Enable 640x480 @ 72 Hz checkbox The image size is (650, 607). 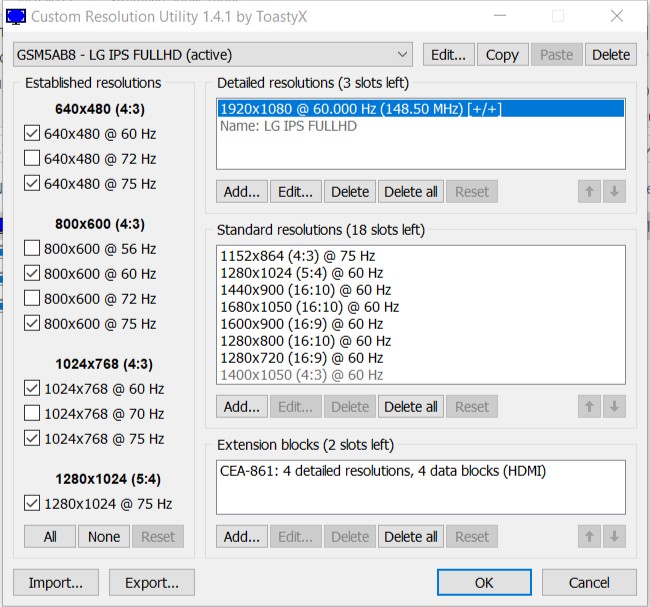tap(33, 159)
